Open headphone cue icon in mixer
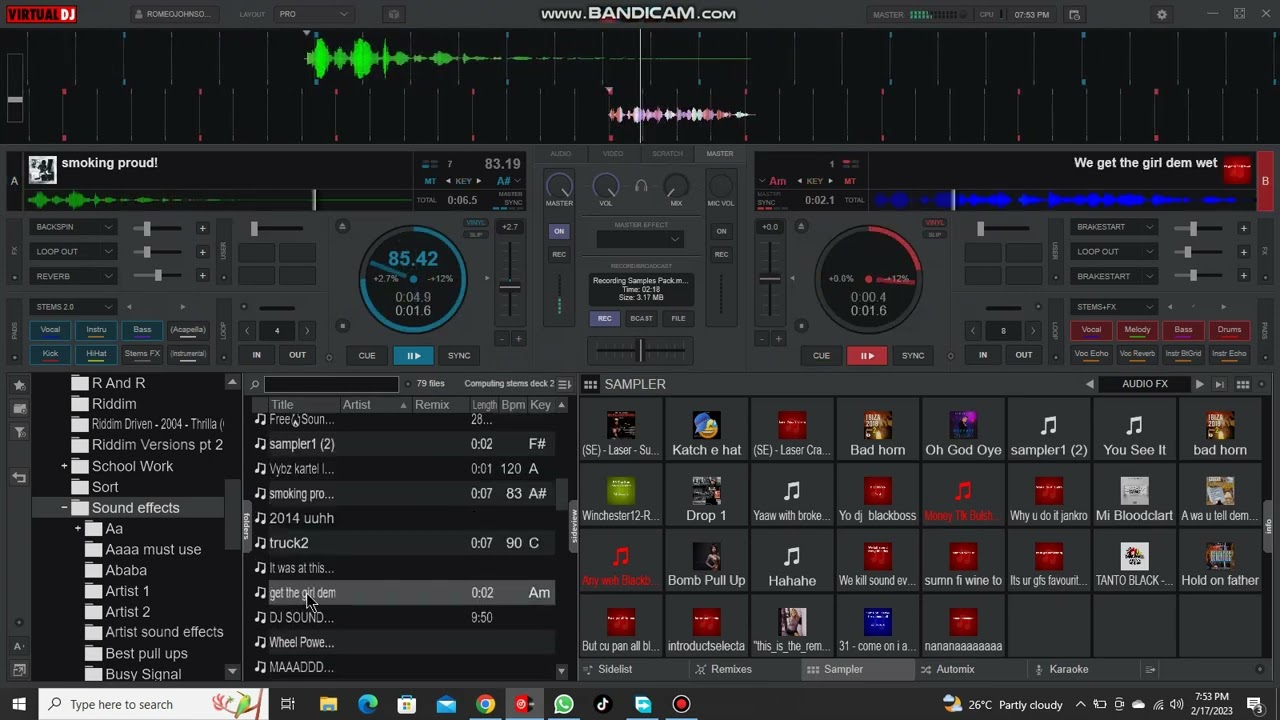This screenshot has height=720, width=1280. coord(641,186)
